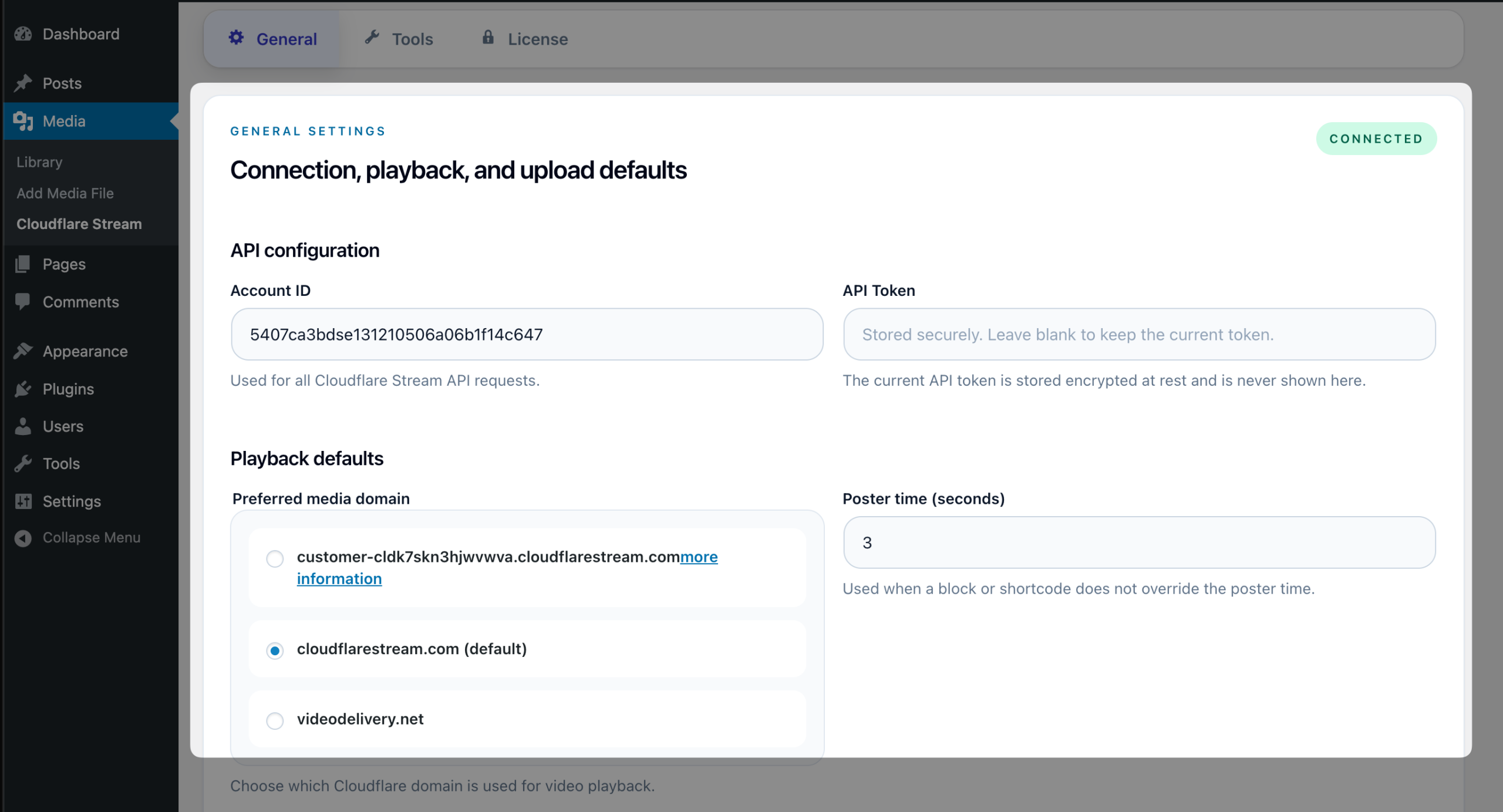Image resolution: width=1503 pixels, height=812 pixels.
Task: Click the Dashboard gauge icon
Action: [x=23, y=34]
